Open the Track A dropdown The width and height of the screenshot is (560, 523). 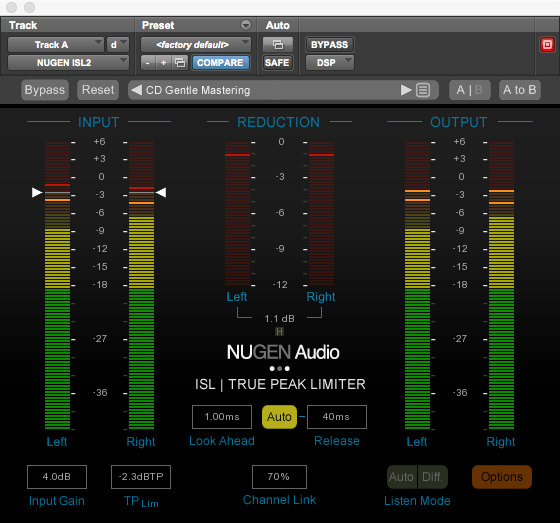click(56, 45)
